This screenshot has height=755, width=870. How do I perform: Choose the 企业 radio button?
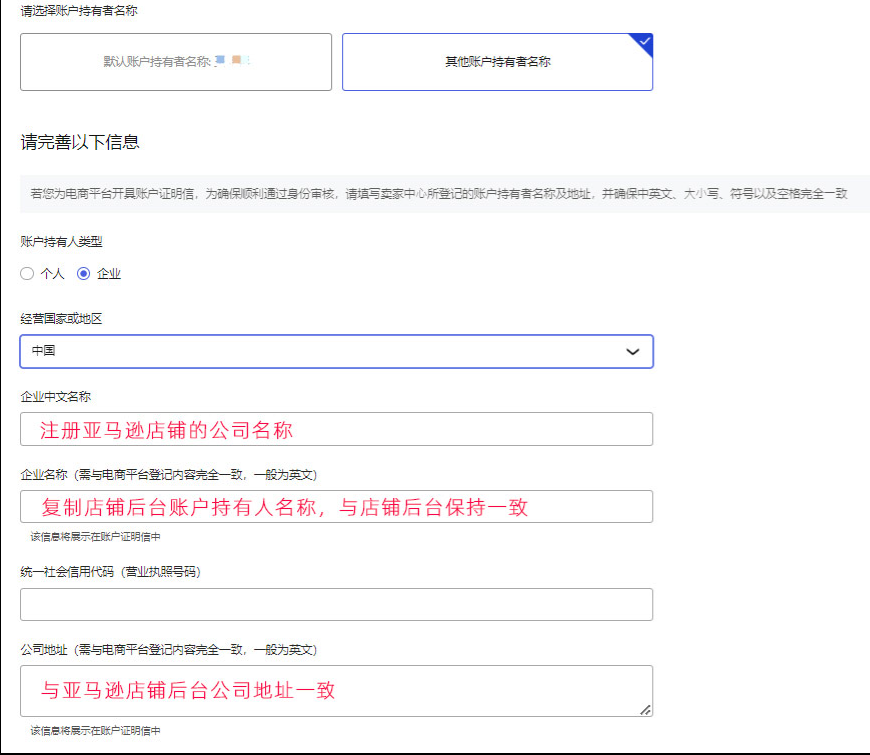click(83, 273)
